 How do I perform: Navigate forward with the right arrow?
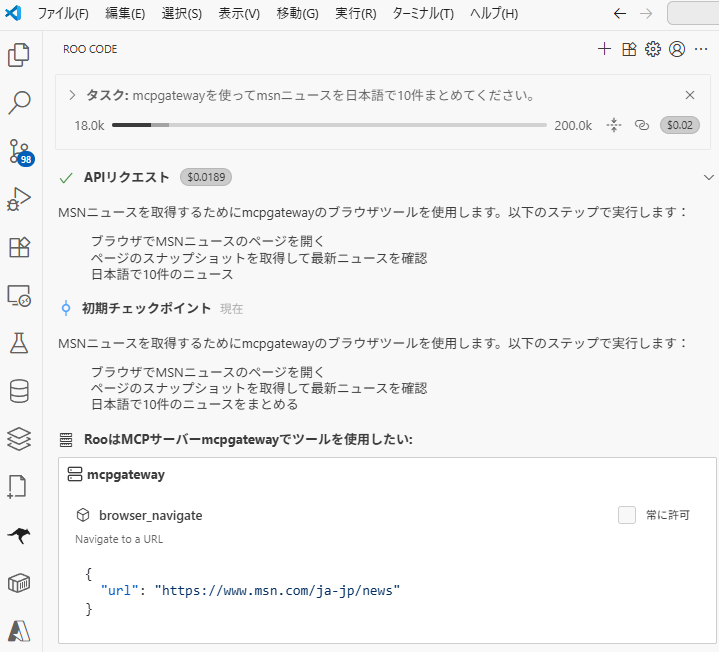coord(646,13)
